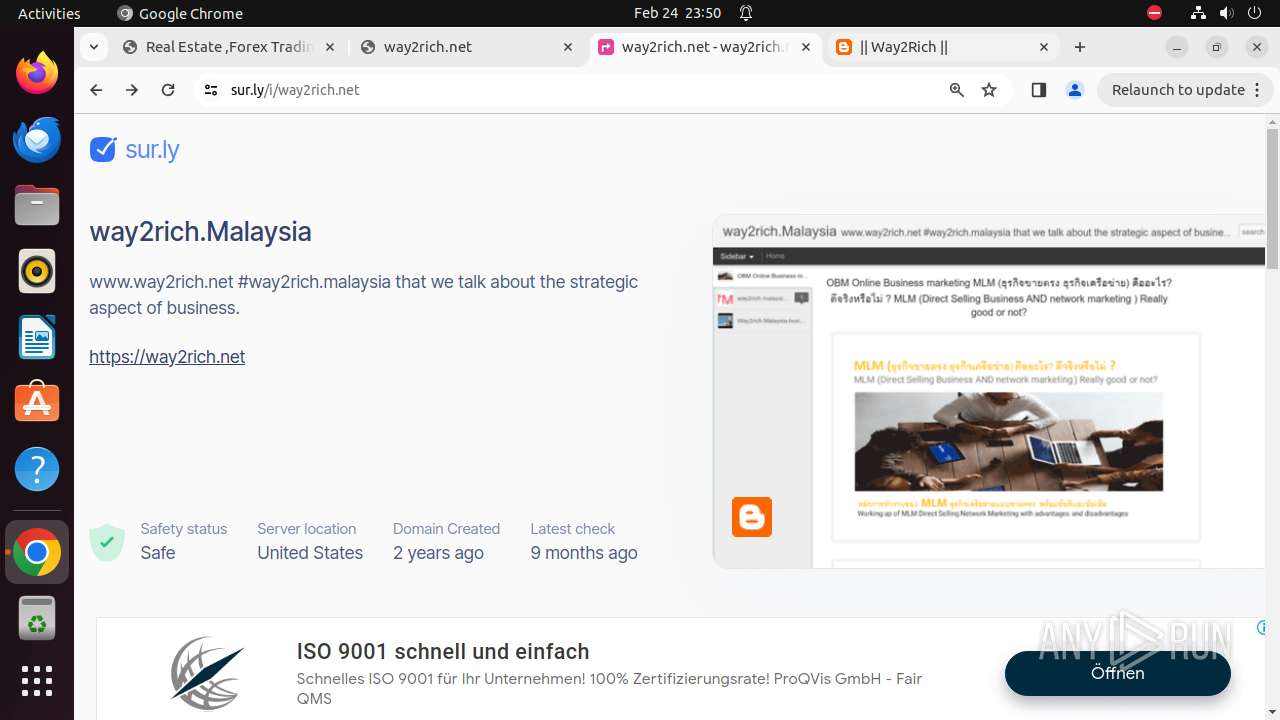Viewport: 1280px width, 720px height.
Task: Close the Real Estate, Forex Trading tab
Action: 330,47
